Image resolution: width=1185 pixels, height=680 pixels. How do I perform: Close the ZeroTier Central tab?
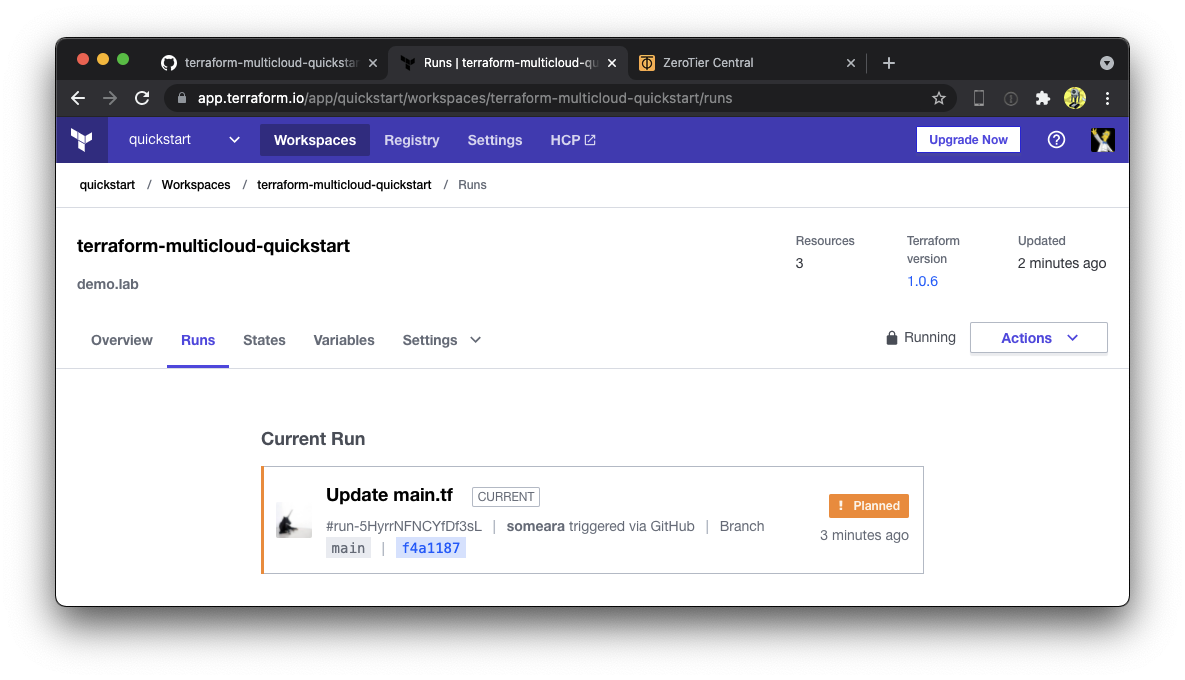[850, 63]
